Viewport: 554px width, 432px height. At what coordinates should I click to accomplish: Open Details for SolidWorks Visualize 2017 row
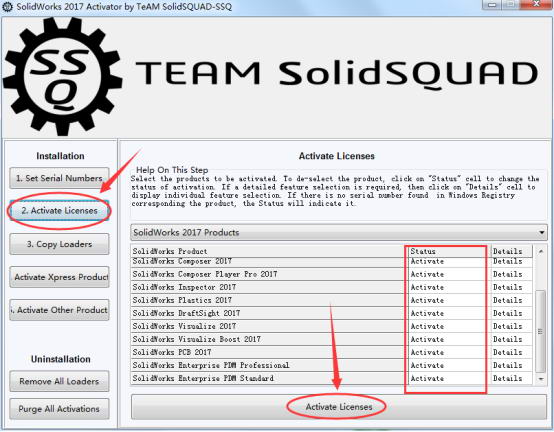(511, 327)
